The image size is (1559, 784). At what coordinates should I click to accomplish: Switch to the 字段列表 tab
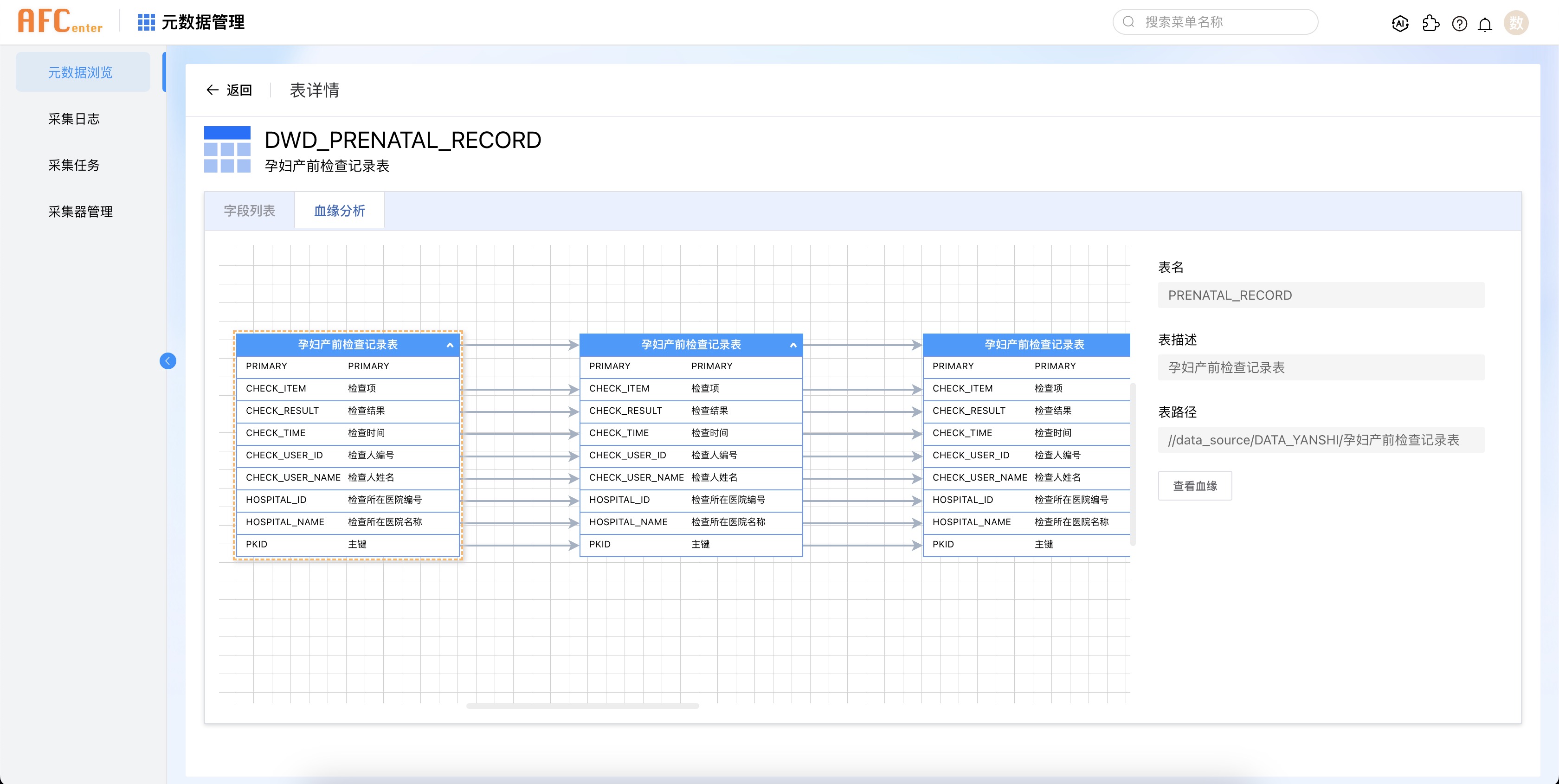[x=249, y=211]
